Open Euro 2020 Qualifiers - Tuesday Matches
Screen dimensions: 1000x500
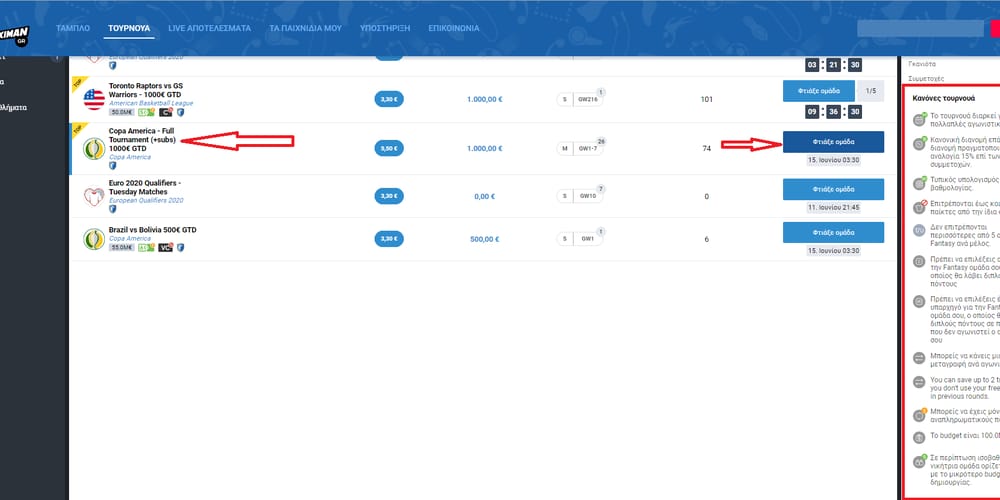pyautogui.click(x=145, y=188)
